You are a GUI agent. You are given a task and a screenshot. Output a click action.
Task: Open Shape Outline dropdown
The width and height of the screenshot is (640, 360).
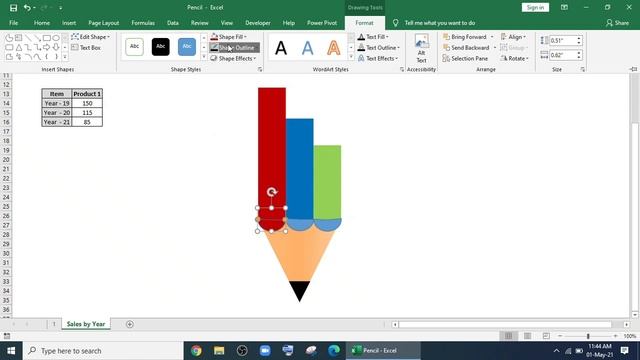[x=234, y=48]
